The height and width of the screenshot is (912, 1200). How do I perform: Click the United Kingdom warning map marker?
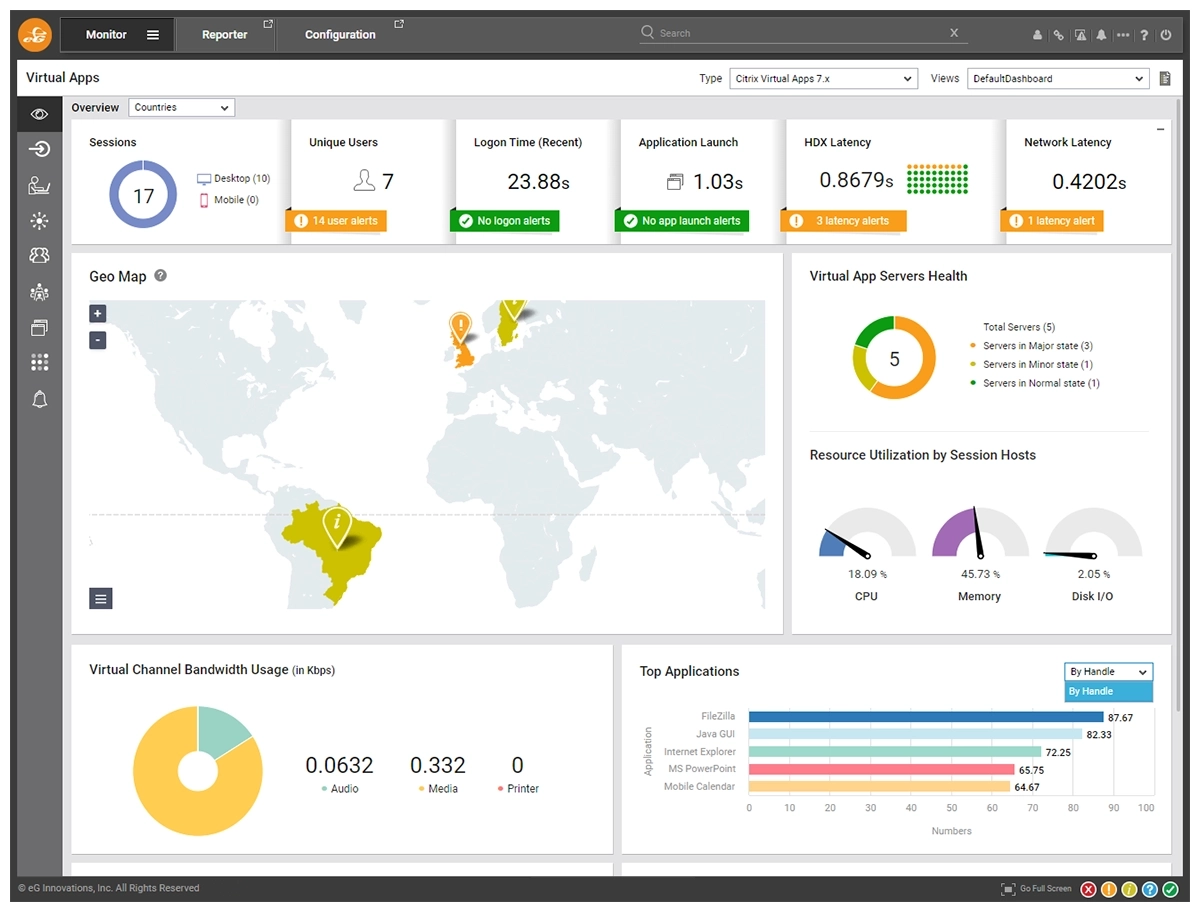tap(459, 329)
